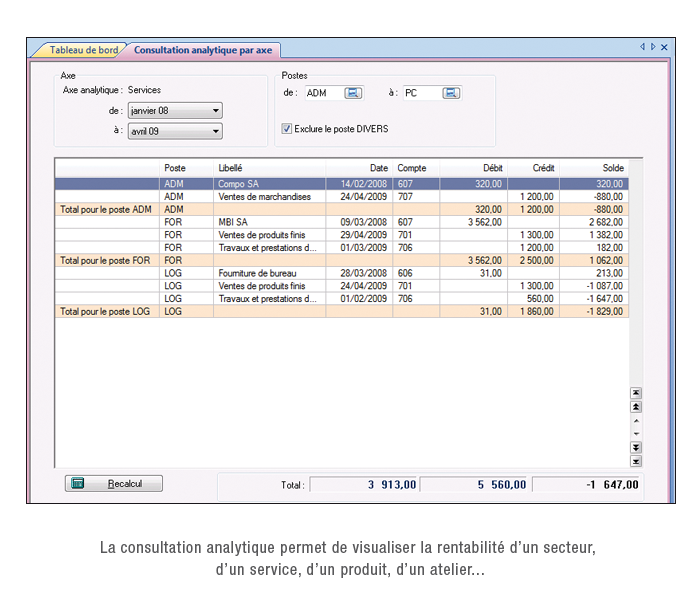Click the page-down double arrow button
This screenshot has height=600, width=700.
(x=636, y=447)
